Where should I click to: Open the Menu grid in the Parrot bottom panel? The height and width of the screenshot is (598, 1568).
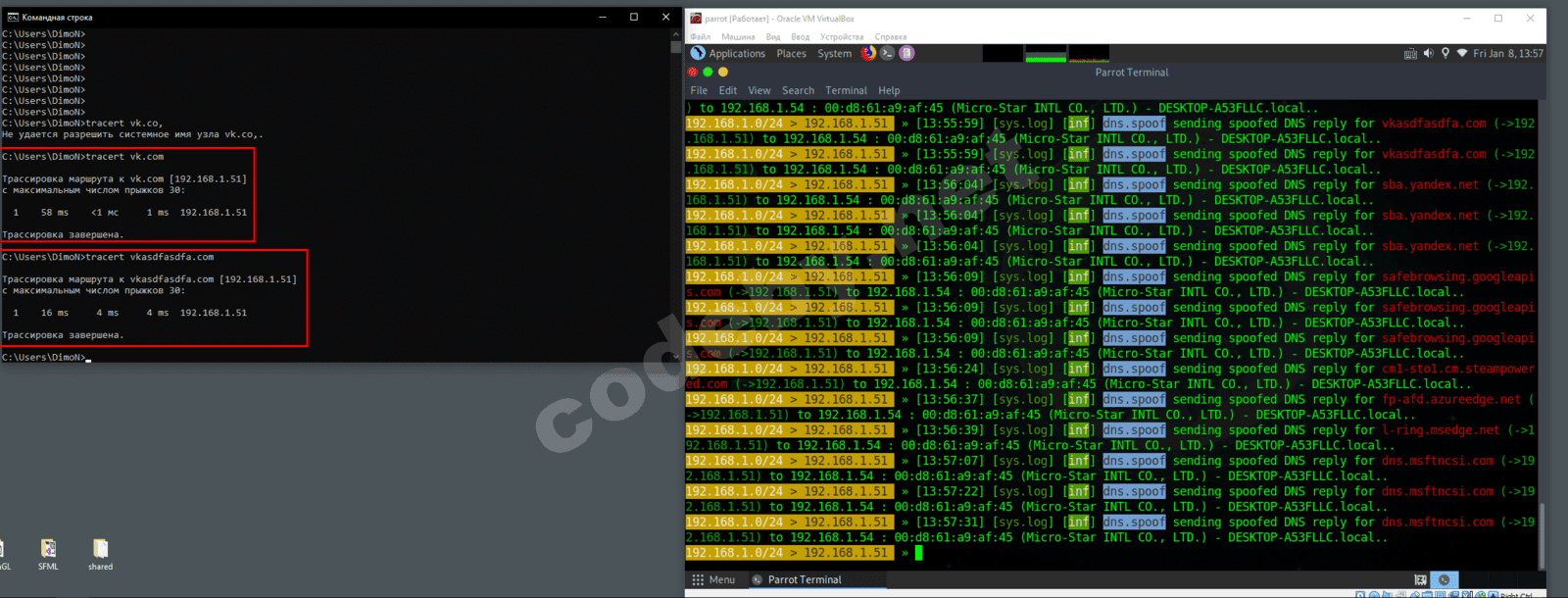[x=713, y=579]
